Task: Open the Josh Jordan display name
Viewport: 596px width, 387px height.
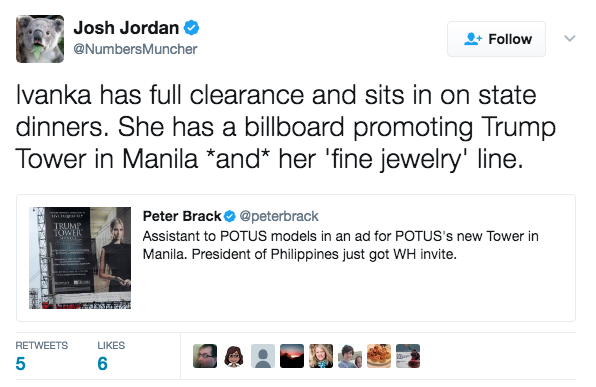Action: pos(126,28)
